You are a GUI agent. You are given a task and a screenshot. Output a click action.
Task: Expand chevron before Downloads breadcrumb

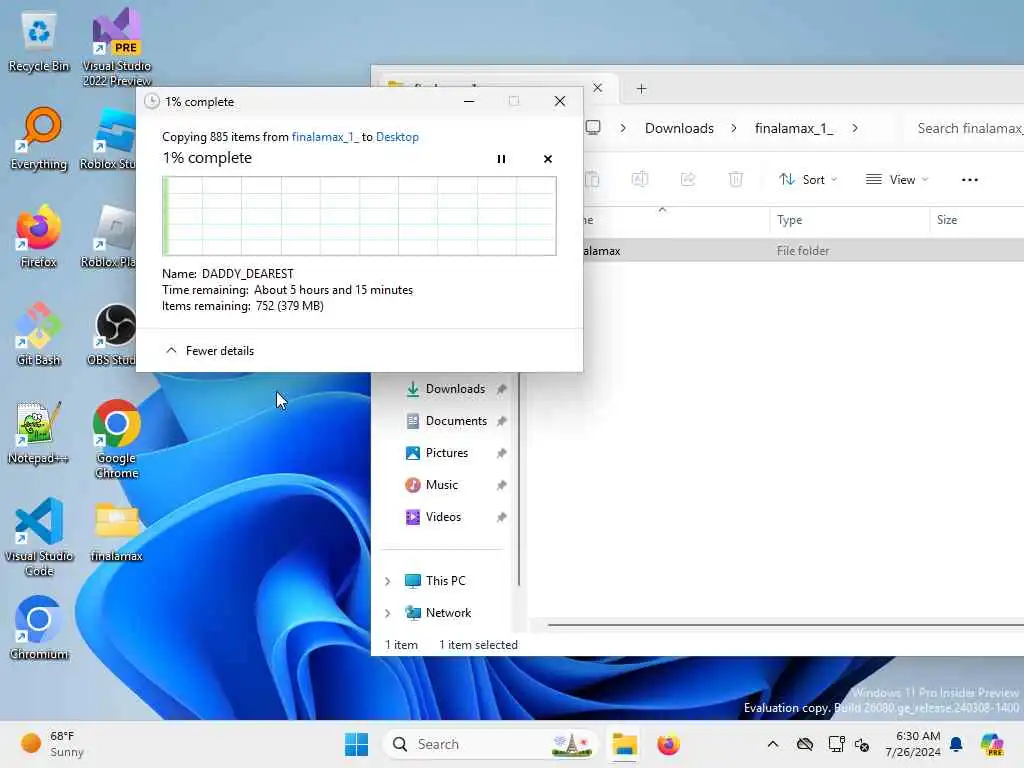[x=622, y=128]
